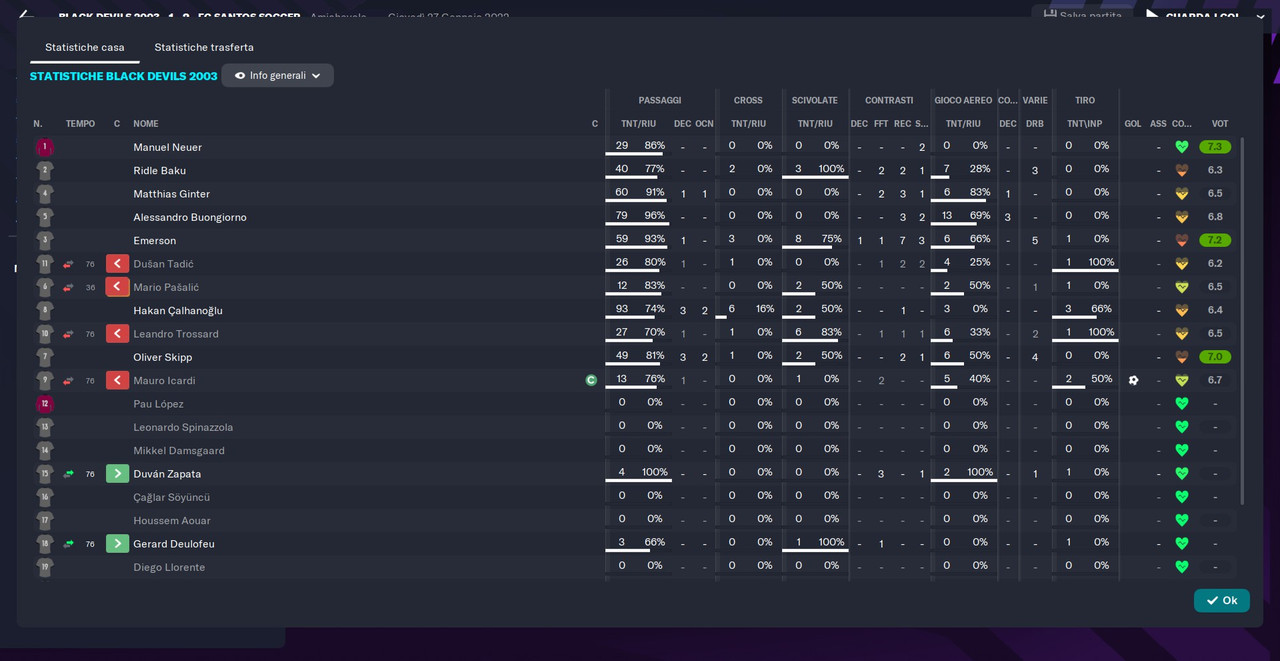Open Hakan Çalhanoğlu's player name link

click(178, 311)
